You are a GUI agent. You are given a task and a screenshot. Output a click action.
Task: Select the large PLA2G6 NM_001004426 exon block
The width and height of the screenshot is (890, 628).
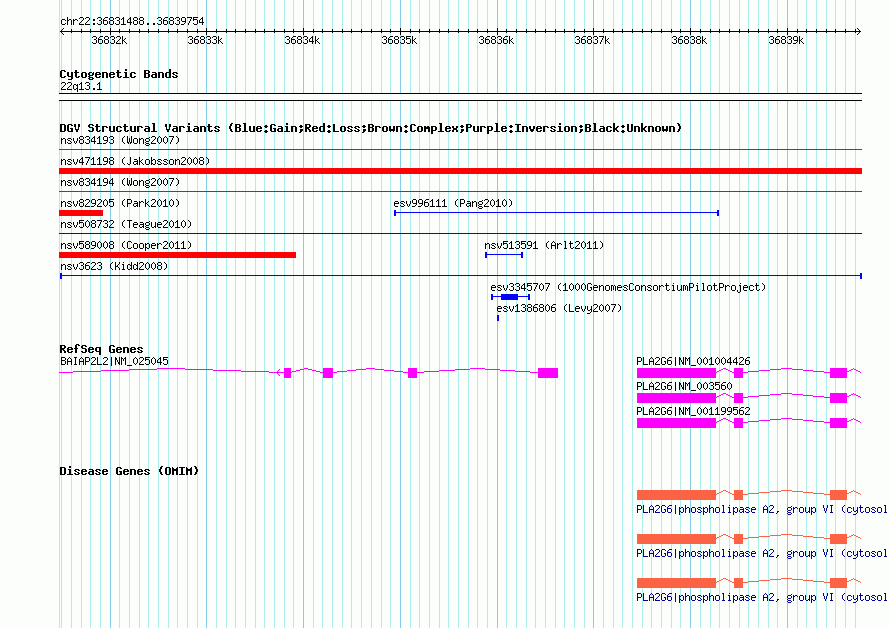(676, 373)
